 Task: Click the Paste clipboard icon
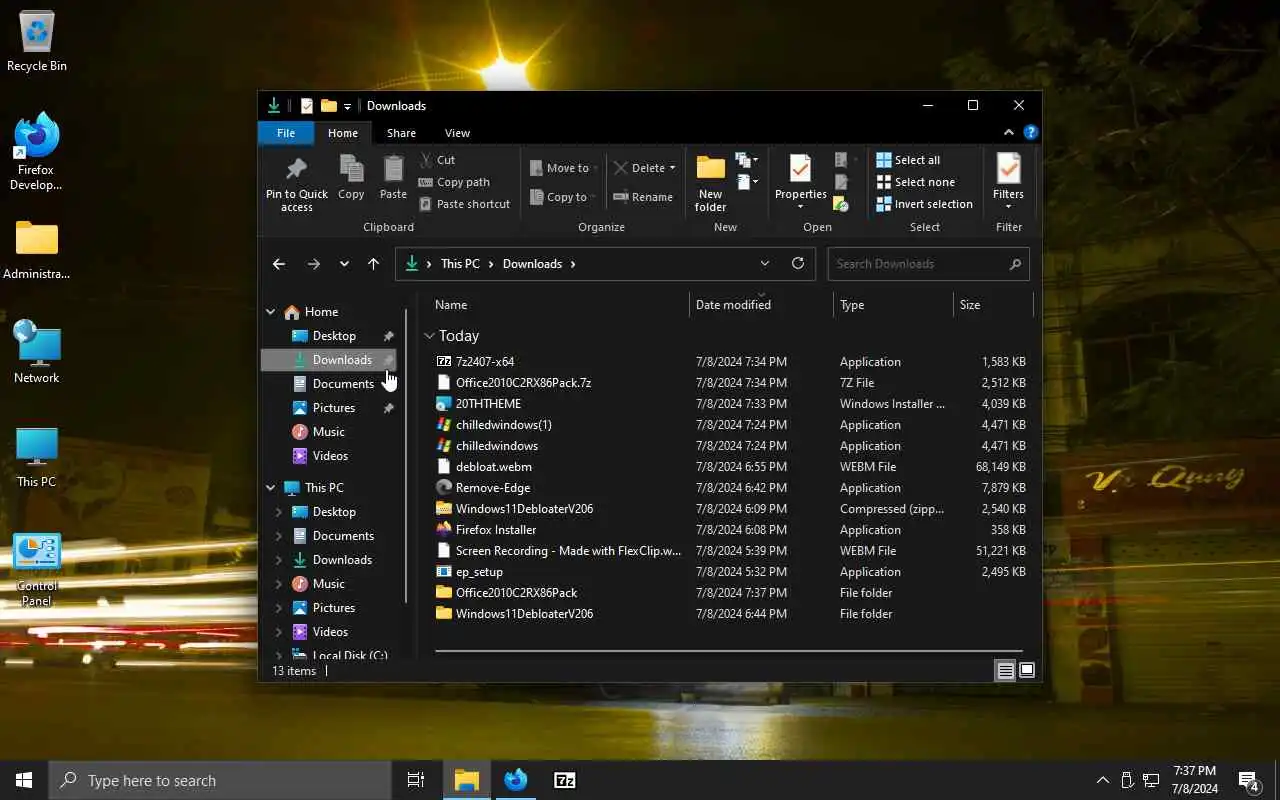click(393, 169)
